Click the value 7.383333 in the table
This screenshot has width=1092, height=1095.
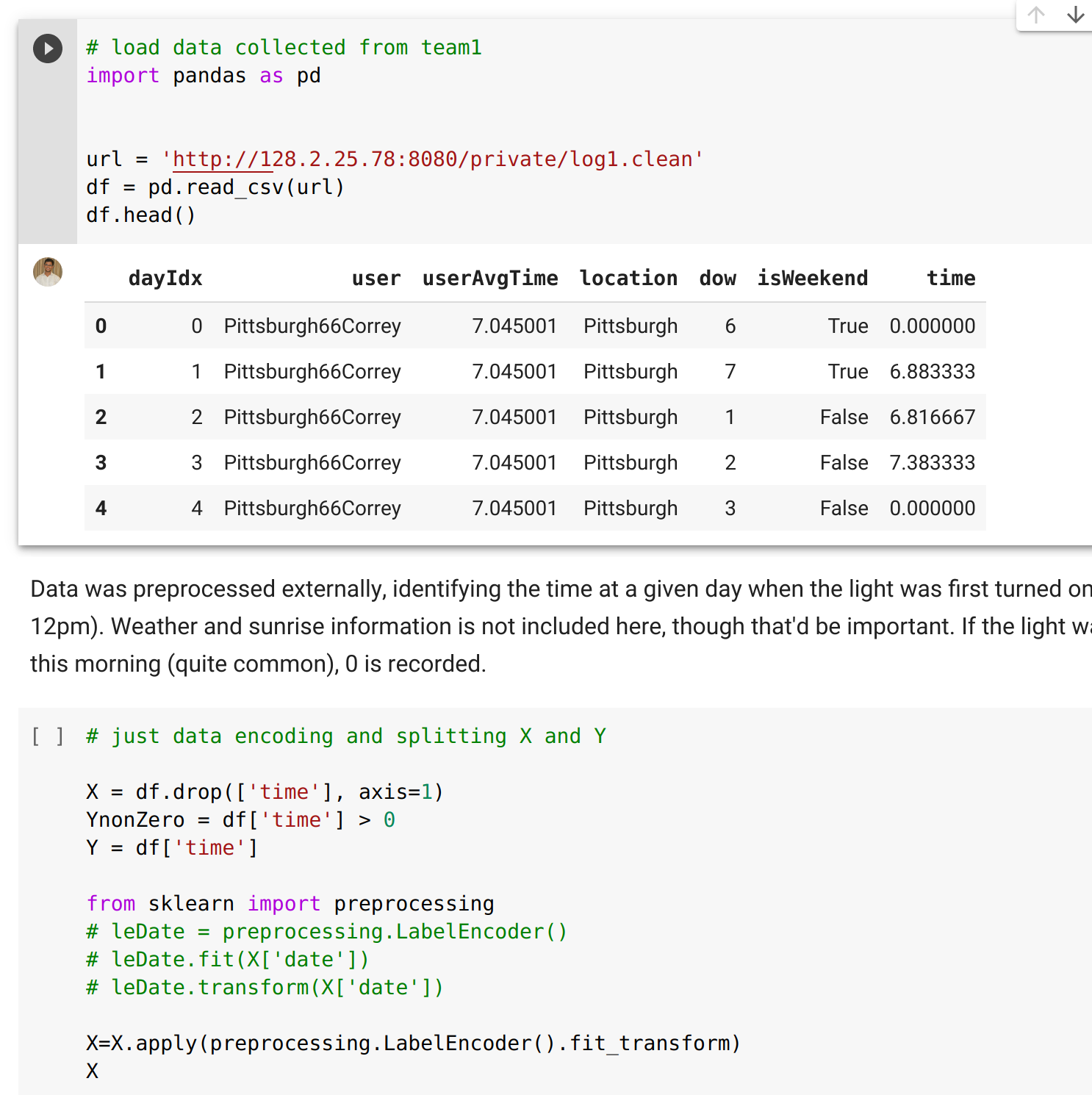coord(932,462)
